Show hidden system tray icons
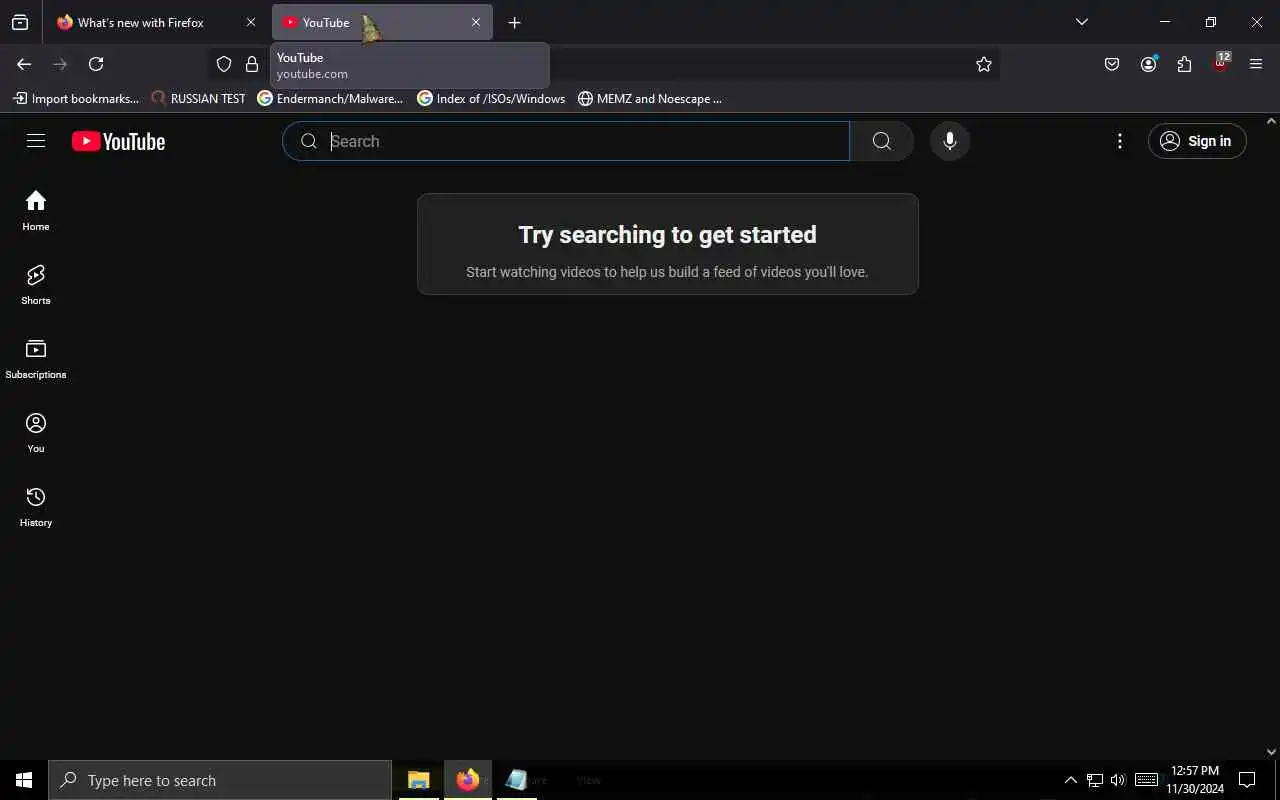Viewport: 1280px width, 800px height. 1070,780
